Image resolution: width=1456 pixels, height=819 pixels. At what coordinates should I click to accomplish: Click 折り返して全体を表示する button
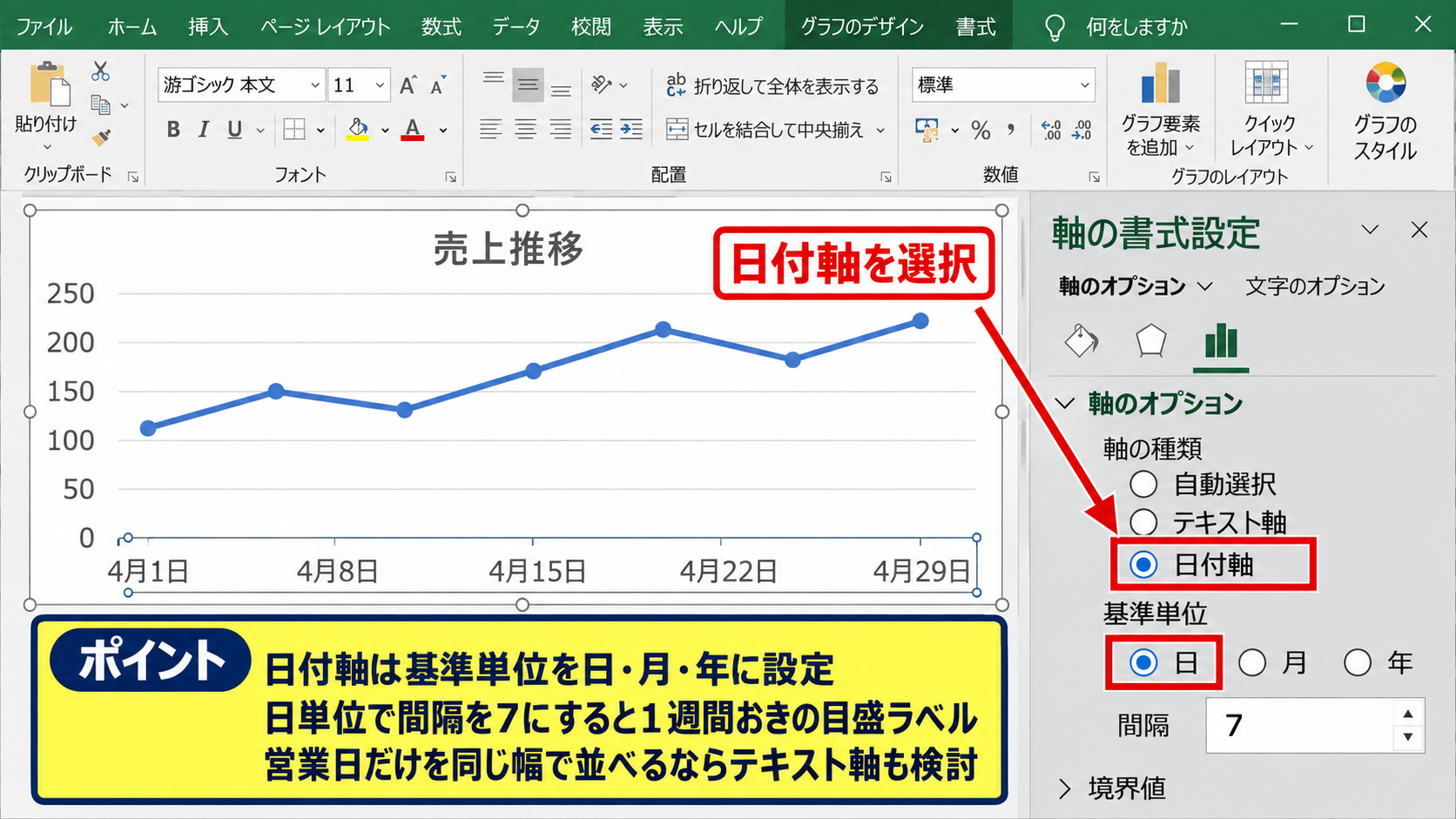[x=772, y=85]
